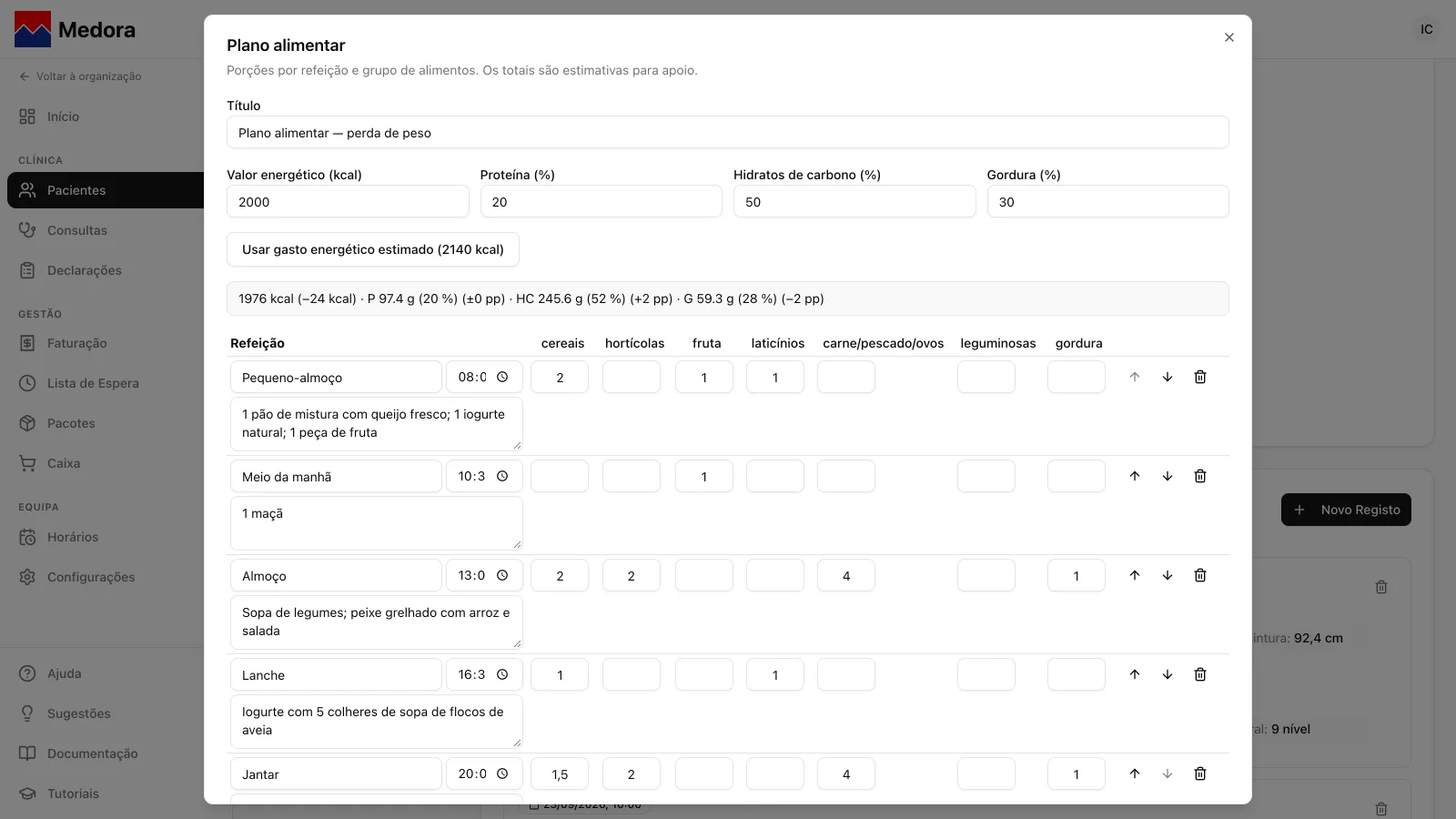Edit the Título field of the plan

point(728,133)
